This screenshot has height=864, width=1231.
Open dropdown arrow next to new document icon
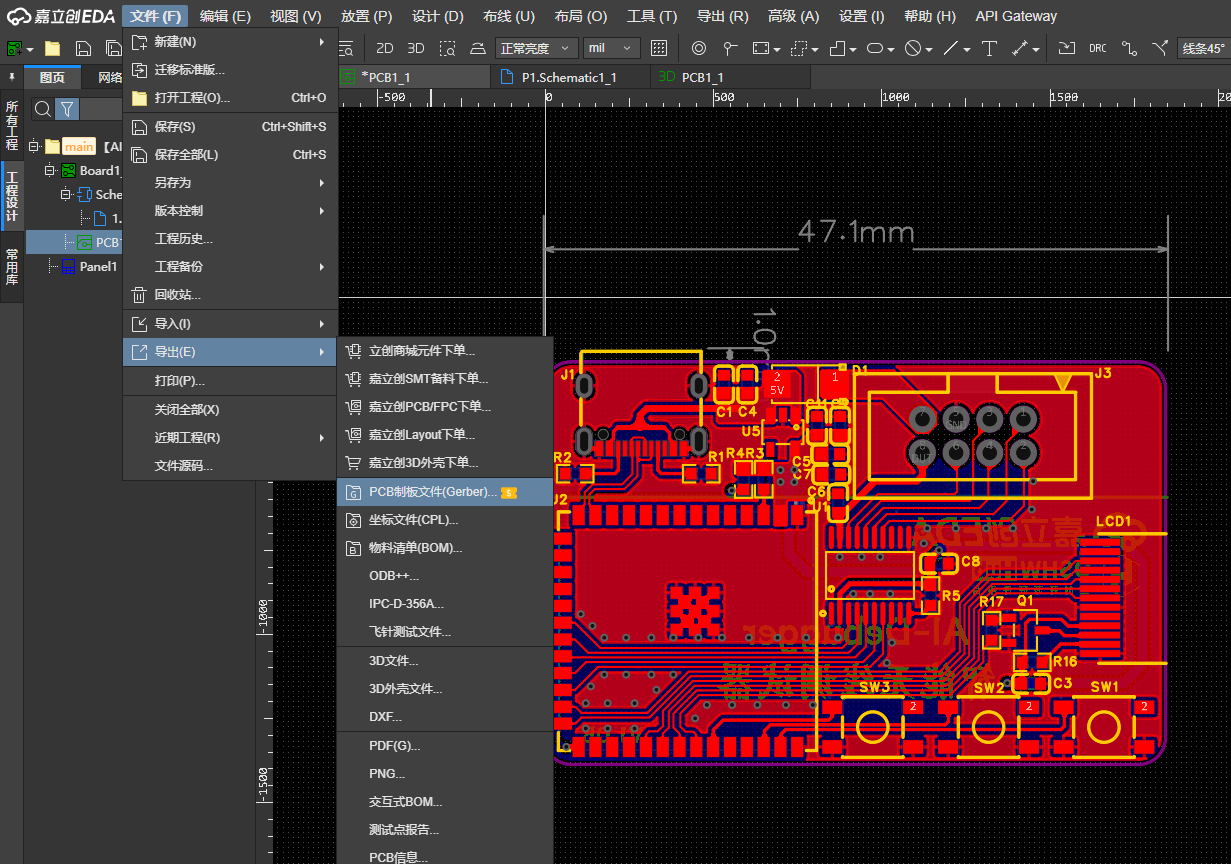pyautogui.click(x=31, y=49)
